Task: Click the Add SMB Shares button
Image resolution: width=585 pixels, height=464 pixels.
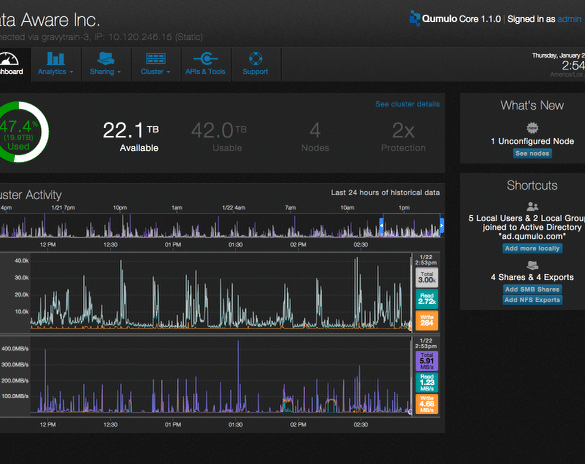Action: pos(532,289)
